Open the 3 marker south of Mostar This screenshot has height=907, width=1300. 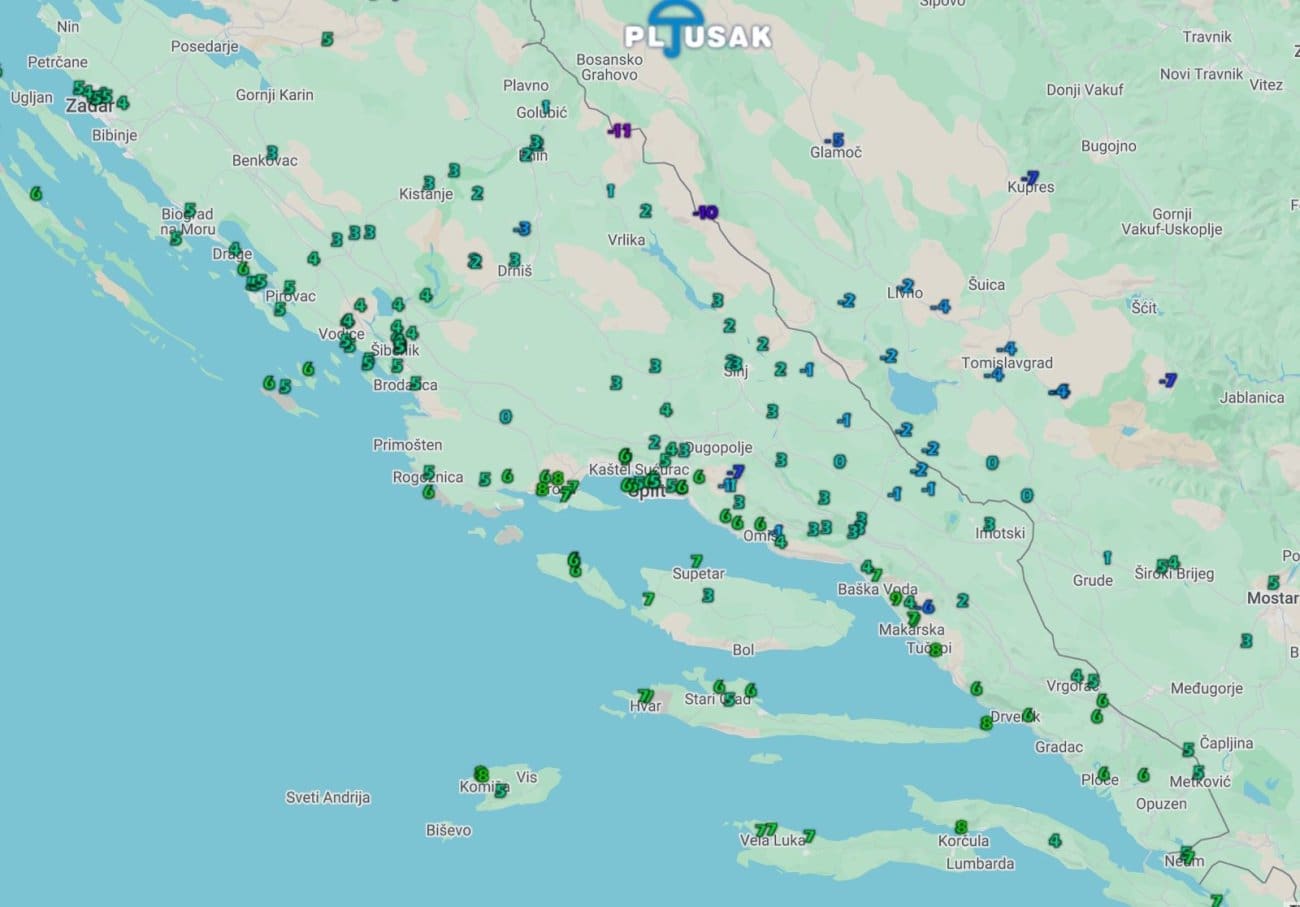[x=1246, y=640]
